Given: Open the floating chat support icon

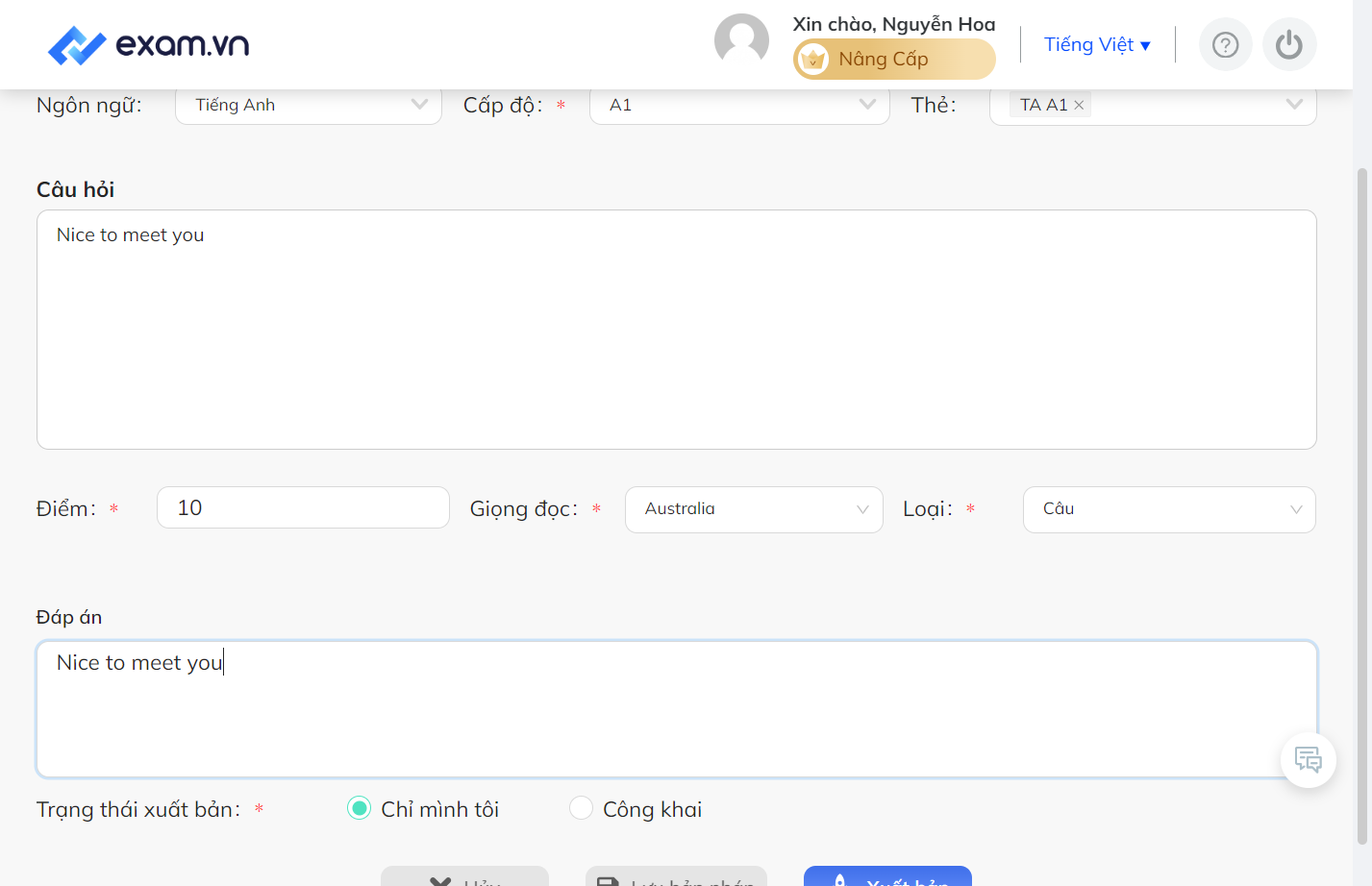Looking at the screenshot, I should pos(1309,760).
